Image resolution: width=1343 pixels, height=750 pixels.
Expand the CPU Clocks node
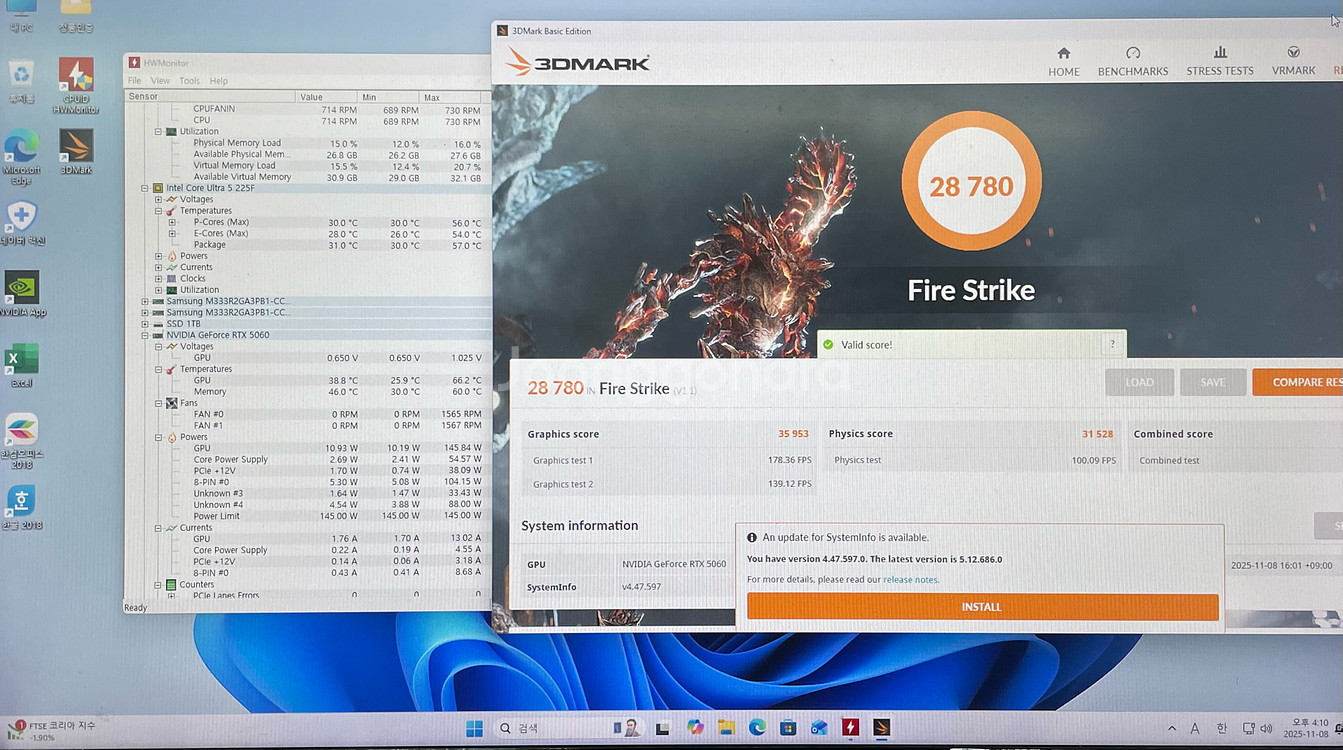159,279
